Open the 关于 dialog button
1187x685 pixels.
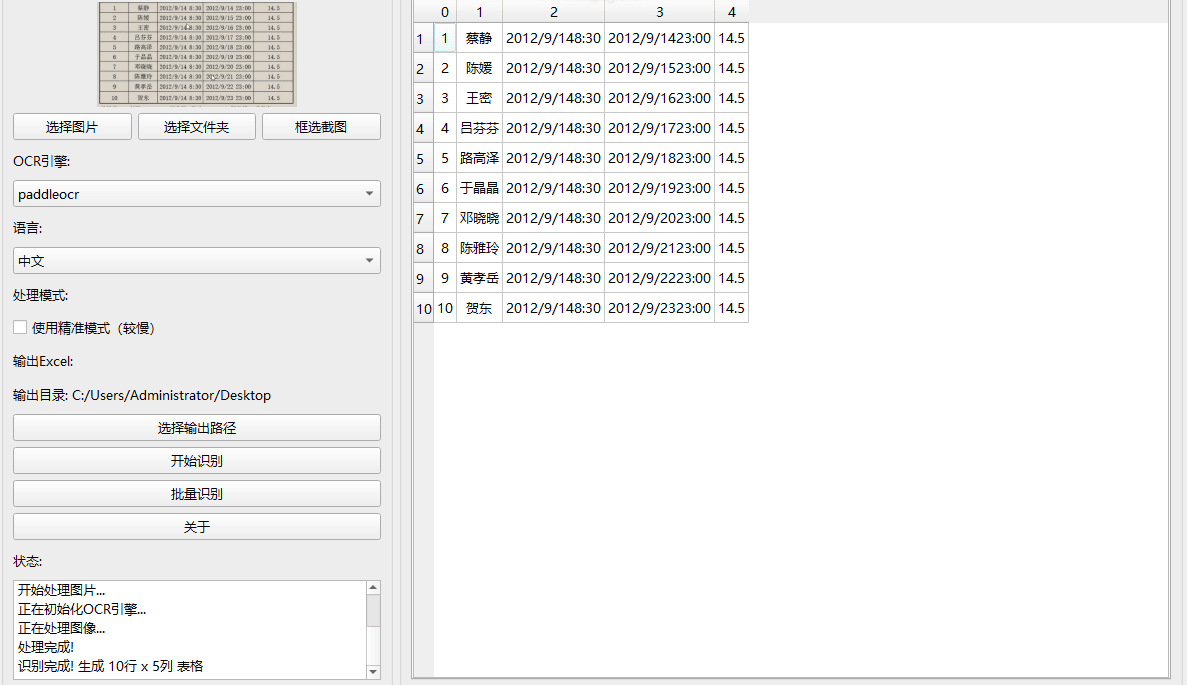pos(196,527)
